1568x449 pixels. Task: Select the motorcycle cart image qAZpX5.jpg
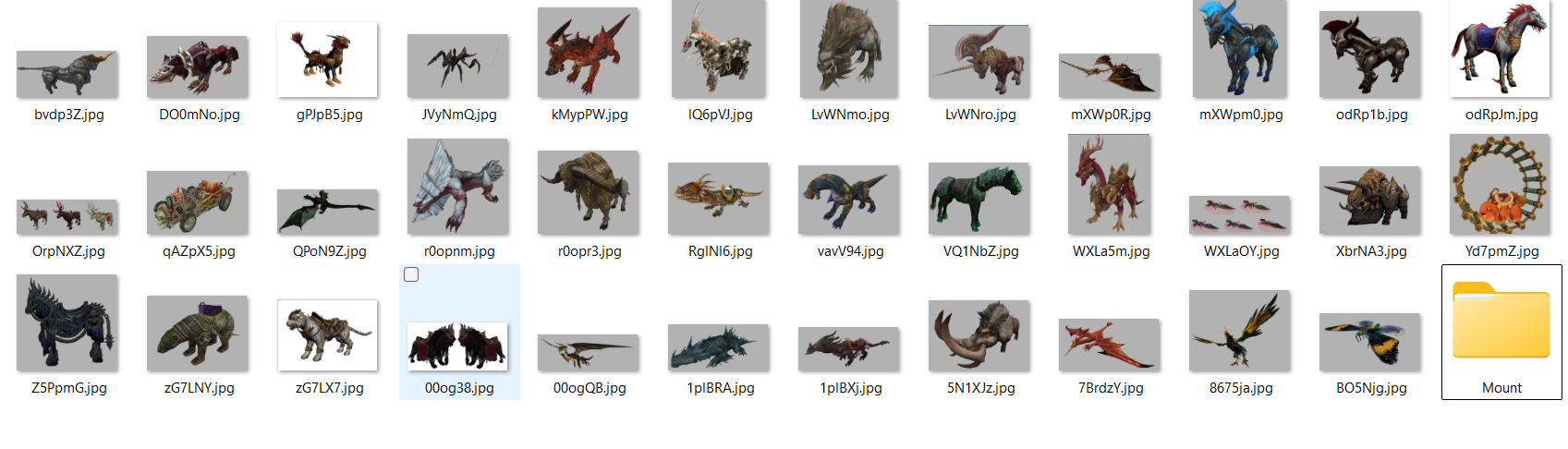point(198,202)
